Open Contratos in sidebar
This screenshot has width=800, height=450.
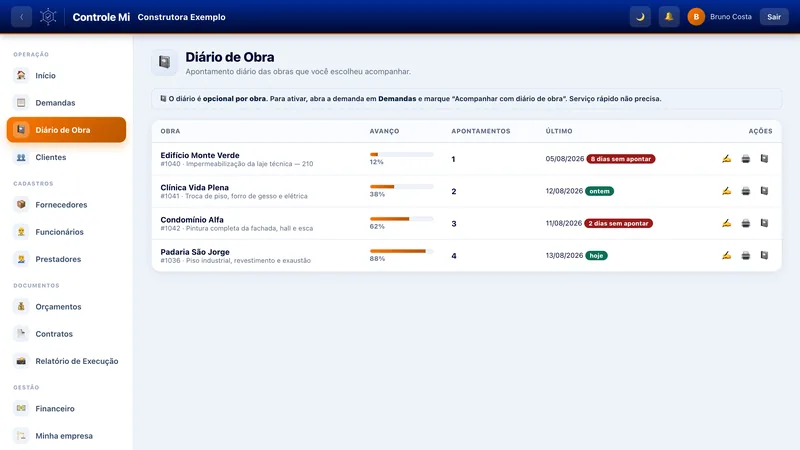(x=66, y=334)
